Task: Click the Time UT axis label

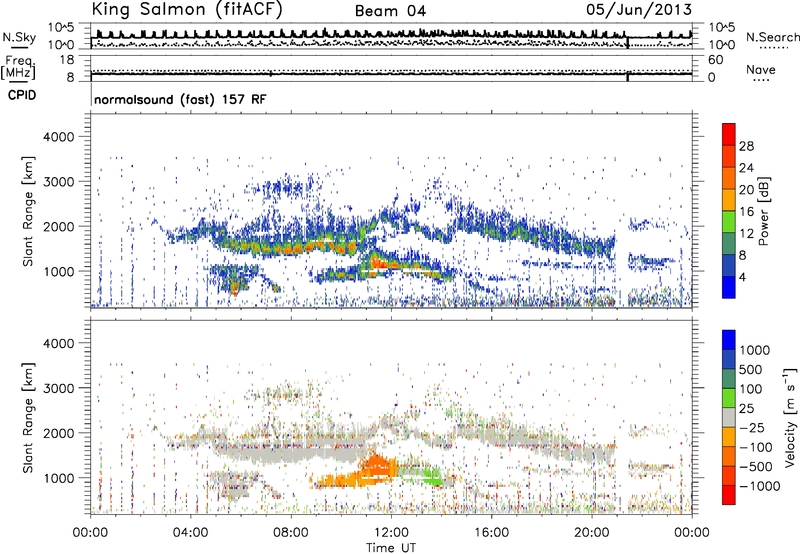Action: click(x=391, y=548)
